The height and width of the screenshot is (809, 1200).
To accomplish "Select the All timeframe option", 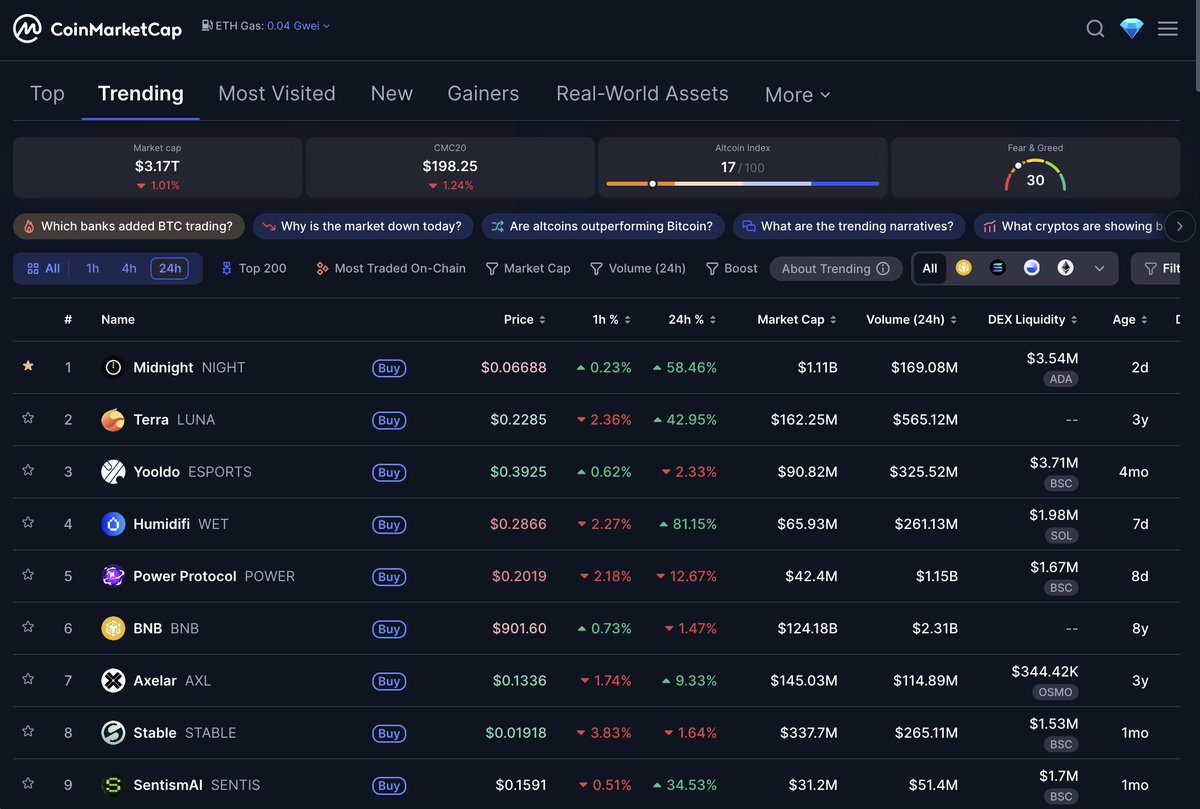I will point(44,268).
